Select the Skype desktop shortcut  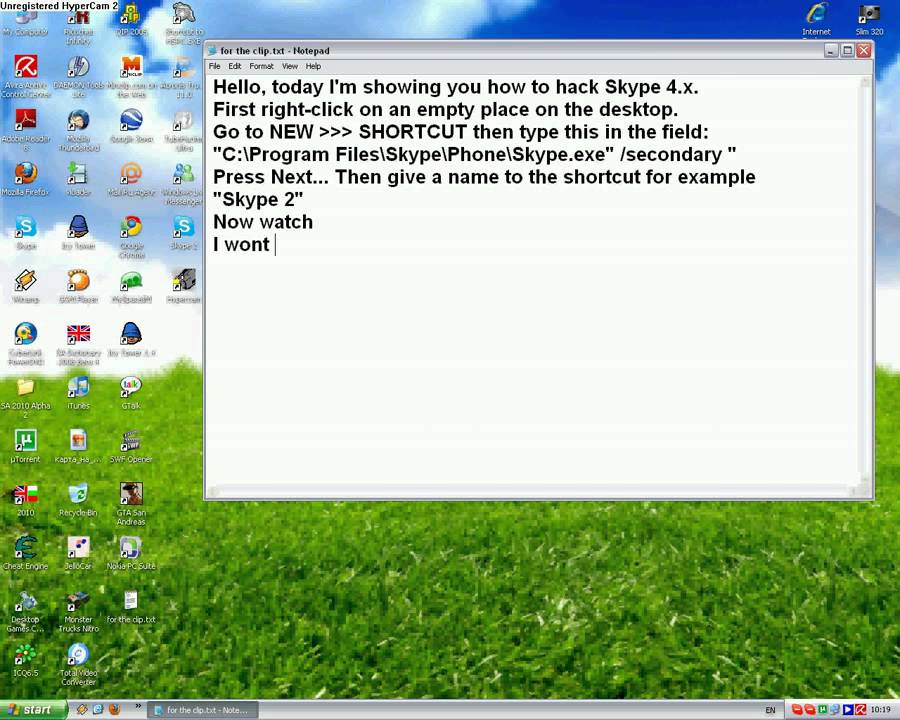tap(26, 233)
